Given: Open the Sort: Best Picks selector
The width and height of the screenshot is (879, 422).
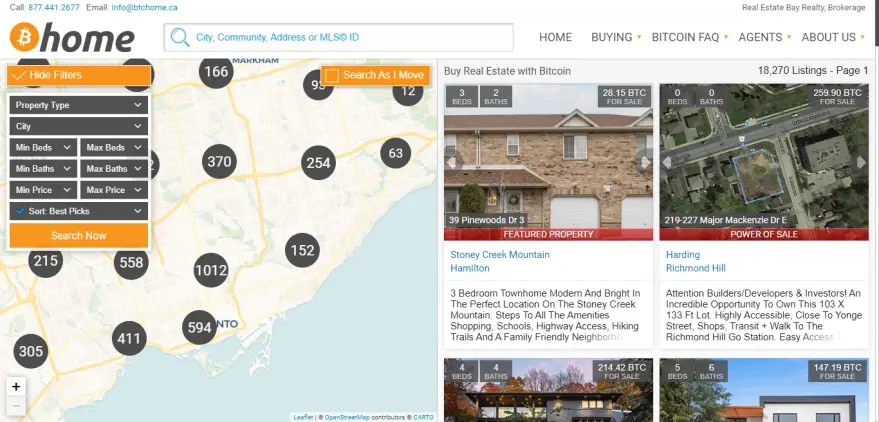Looking at the screenshot, I should point(79,211).
